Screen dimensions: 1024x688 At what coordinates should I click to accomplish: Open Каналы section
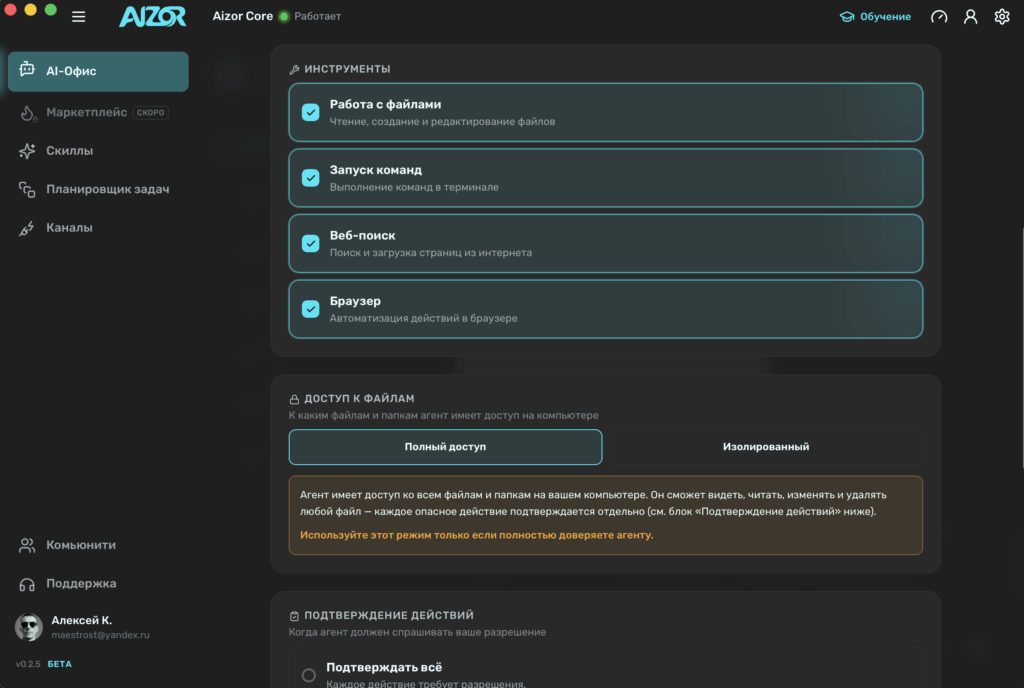click(x=98, y=228)
